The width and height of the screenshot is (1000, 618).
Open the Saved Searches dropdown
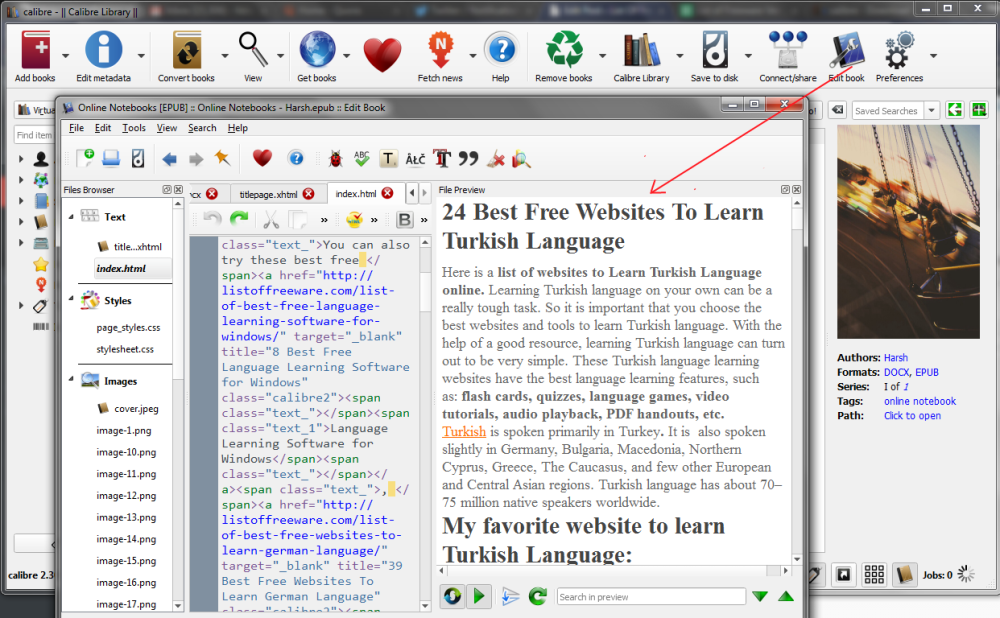coord(932,110)
